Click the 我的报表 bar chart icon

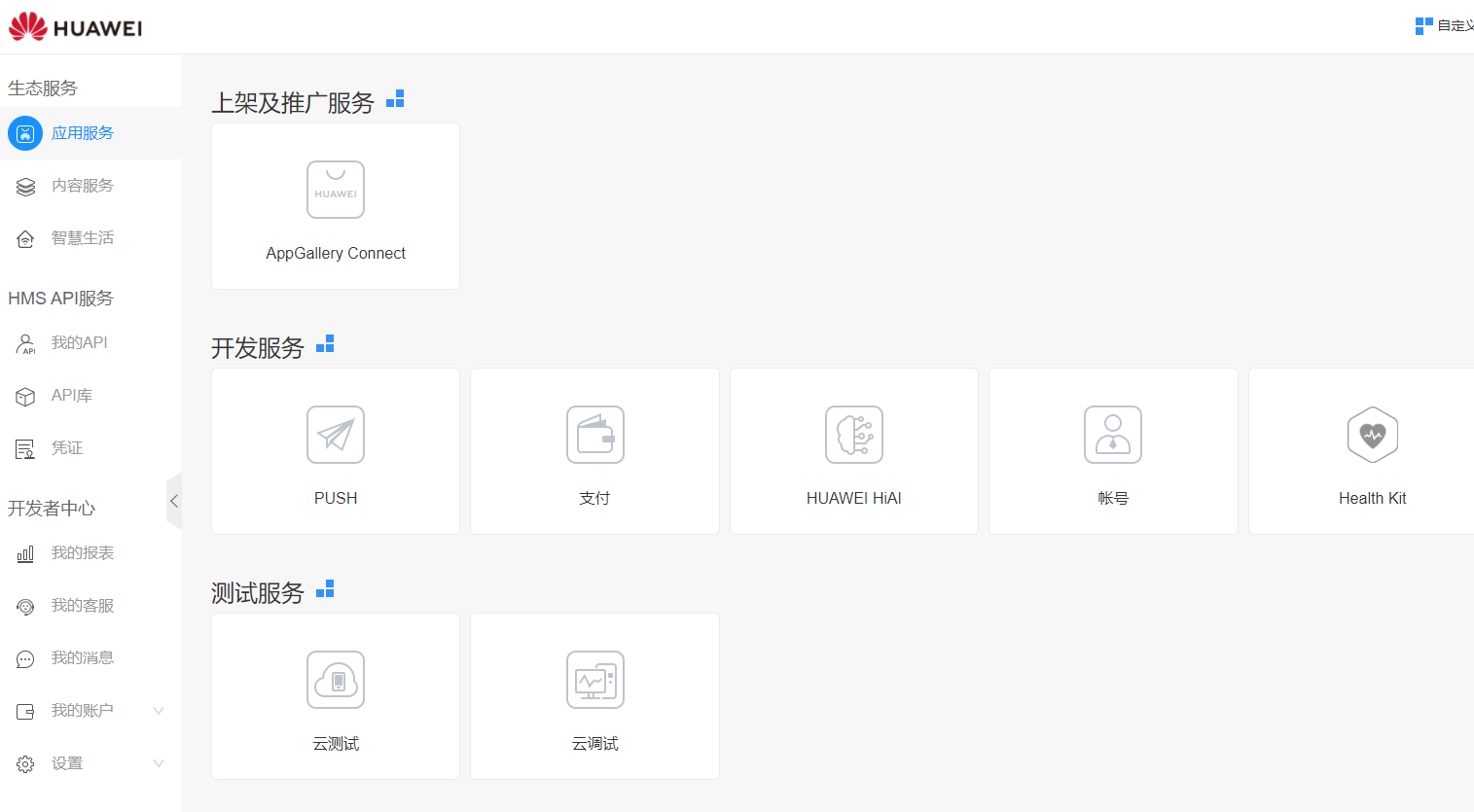(x=25, y=553)
